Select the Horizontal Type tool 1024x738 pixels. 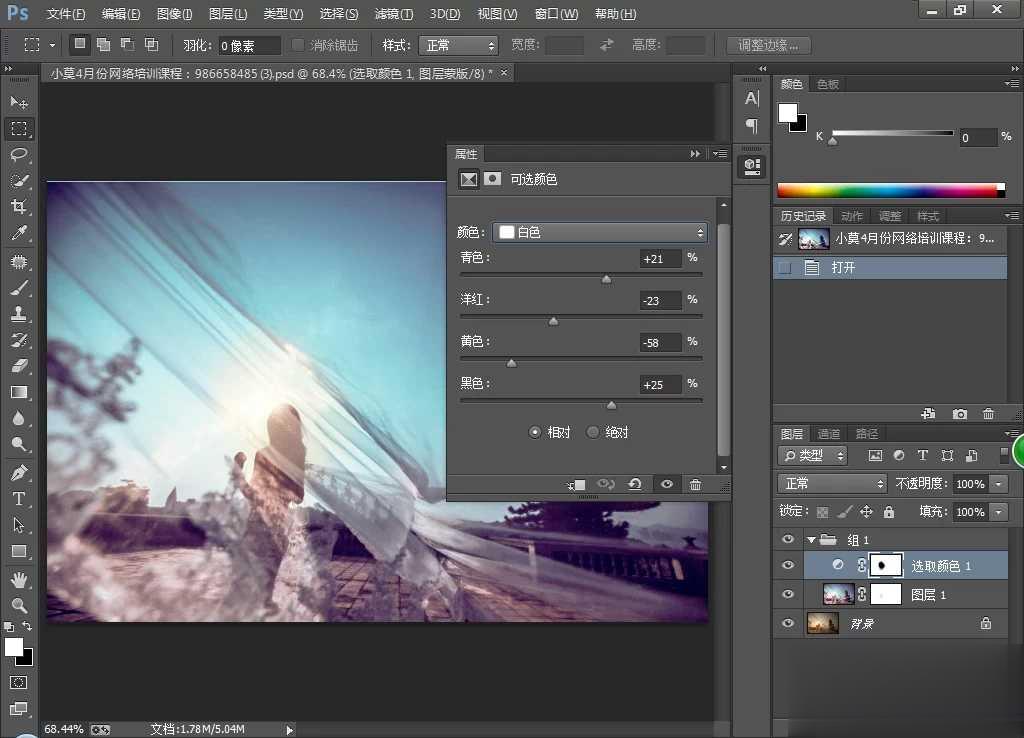click(x=19, y=499)
